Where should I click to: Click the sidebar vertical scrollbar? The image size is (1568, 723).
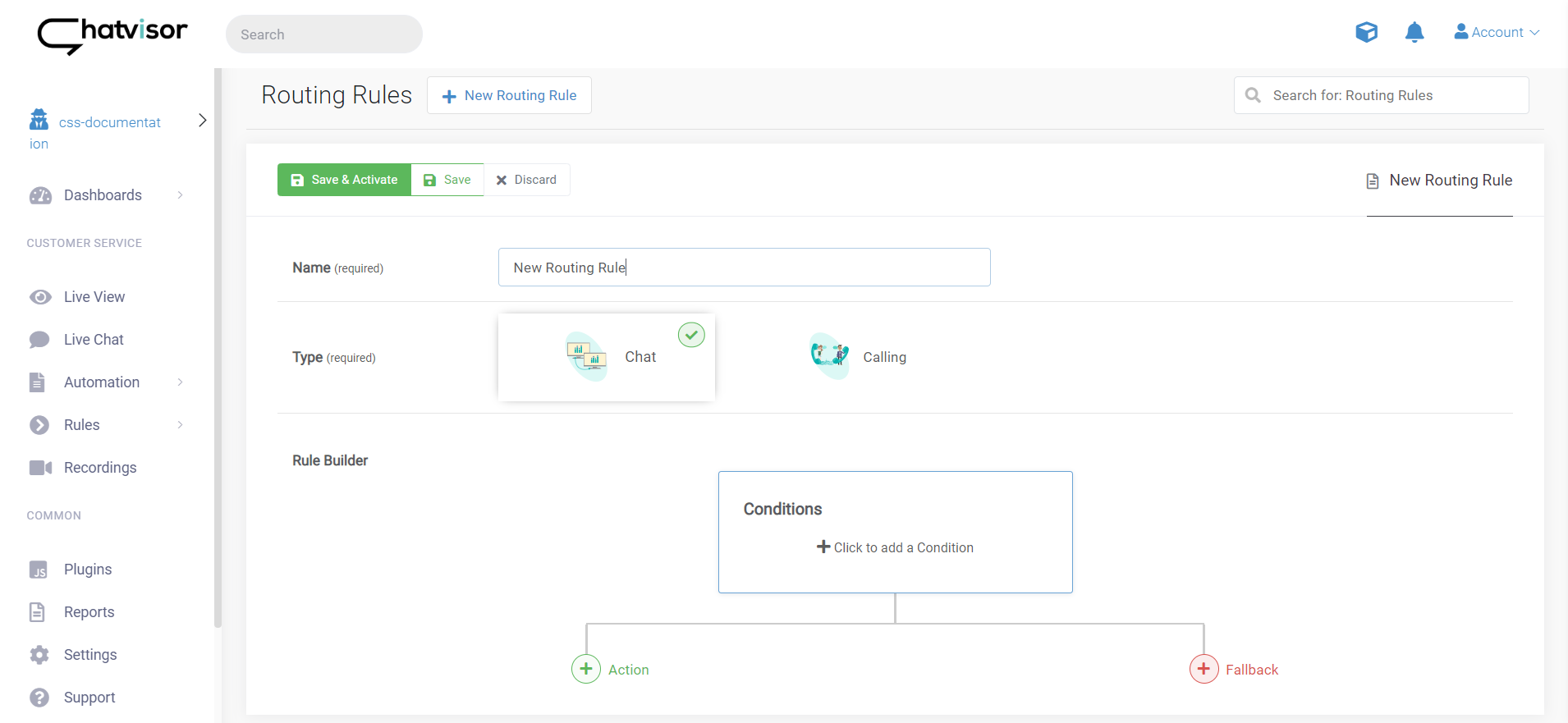click(x=218, y=348)
